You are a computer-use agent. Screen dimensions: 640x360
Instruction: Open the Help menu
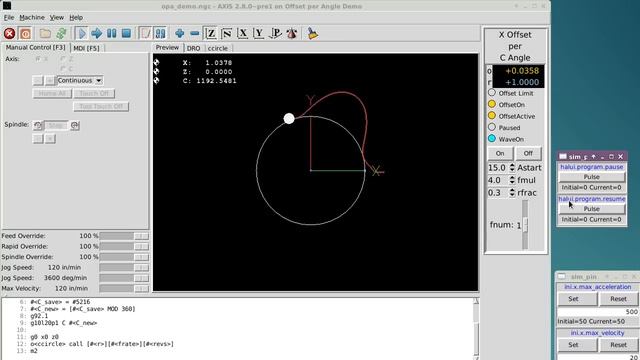pyautogui.click(x=76, y=18)
